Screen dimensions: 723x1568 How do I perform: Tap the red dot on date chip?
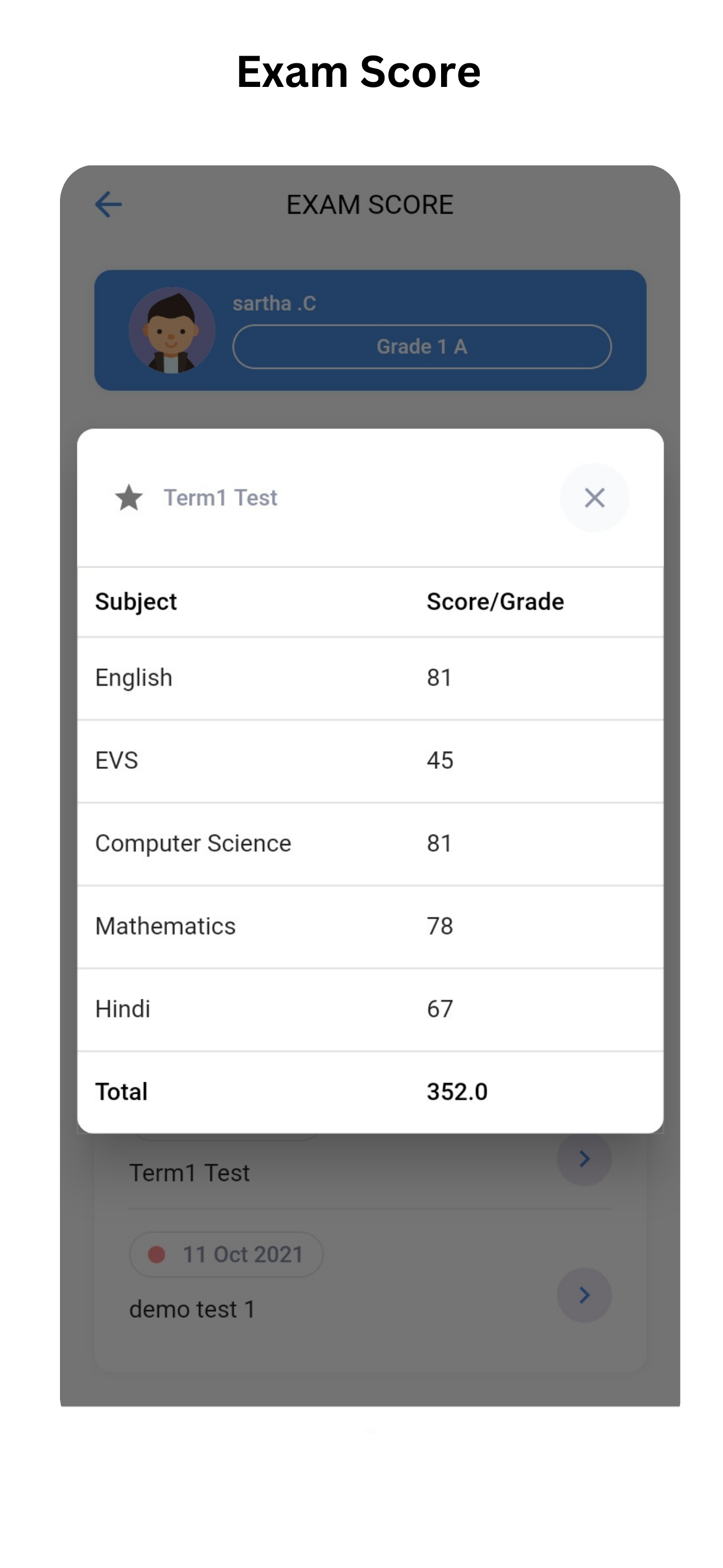156,1254
